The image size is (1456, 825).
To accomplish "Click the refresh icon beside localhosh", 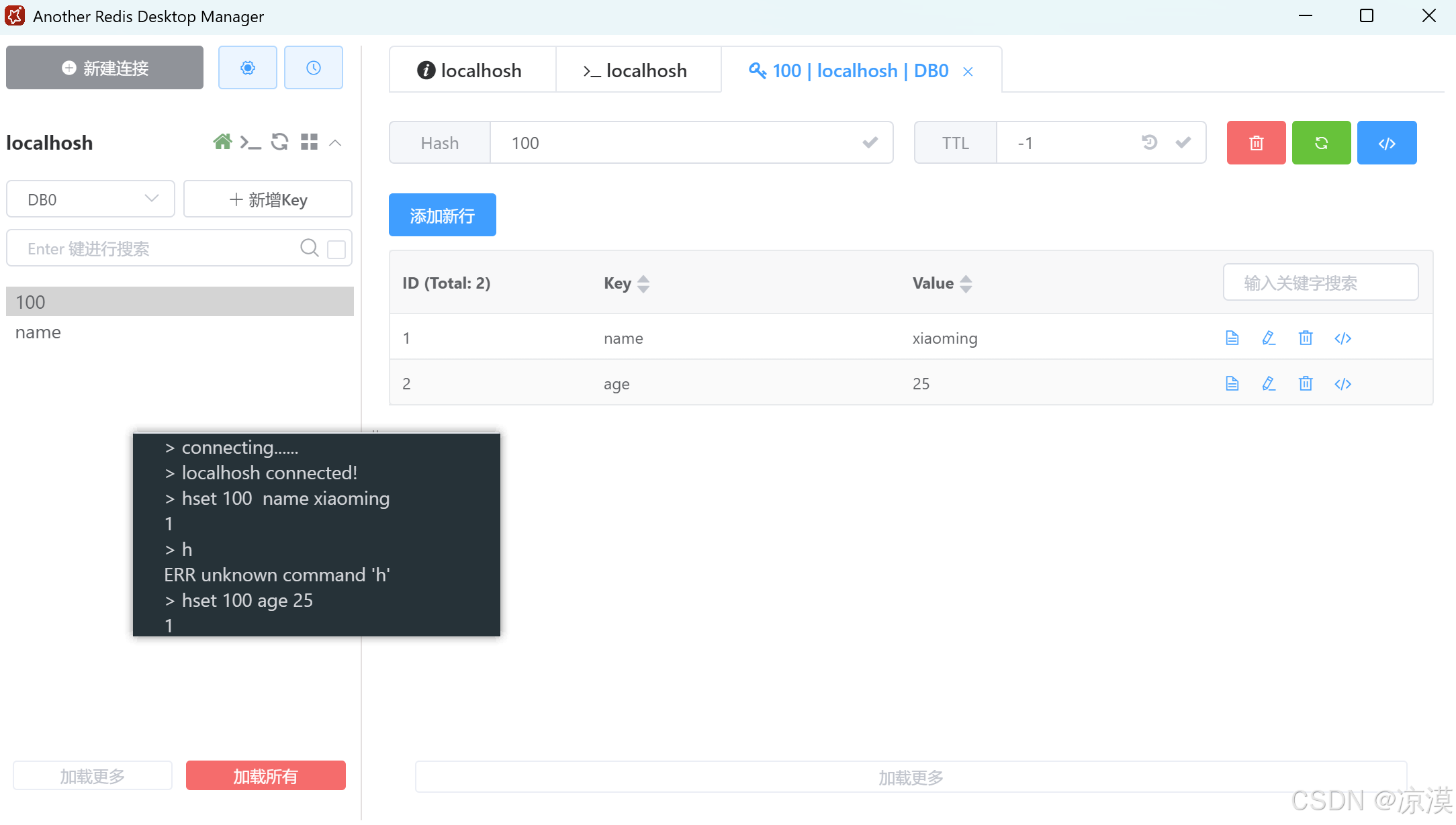I will 279,142.
